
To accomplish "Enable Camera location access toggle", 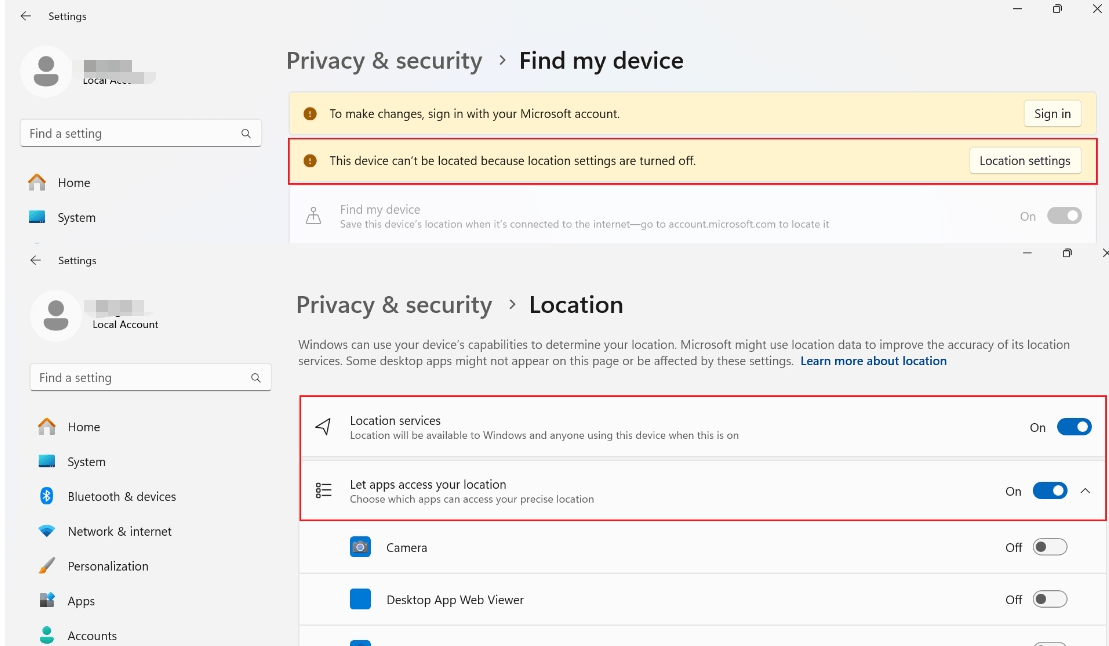I will [x=1050, y=547].
